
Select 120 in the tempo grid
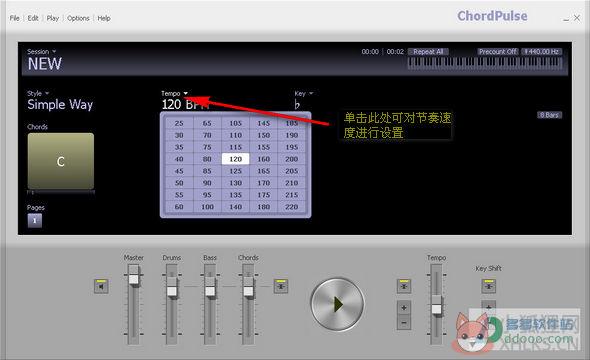pos(236,159)
